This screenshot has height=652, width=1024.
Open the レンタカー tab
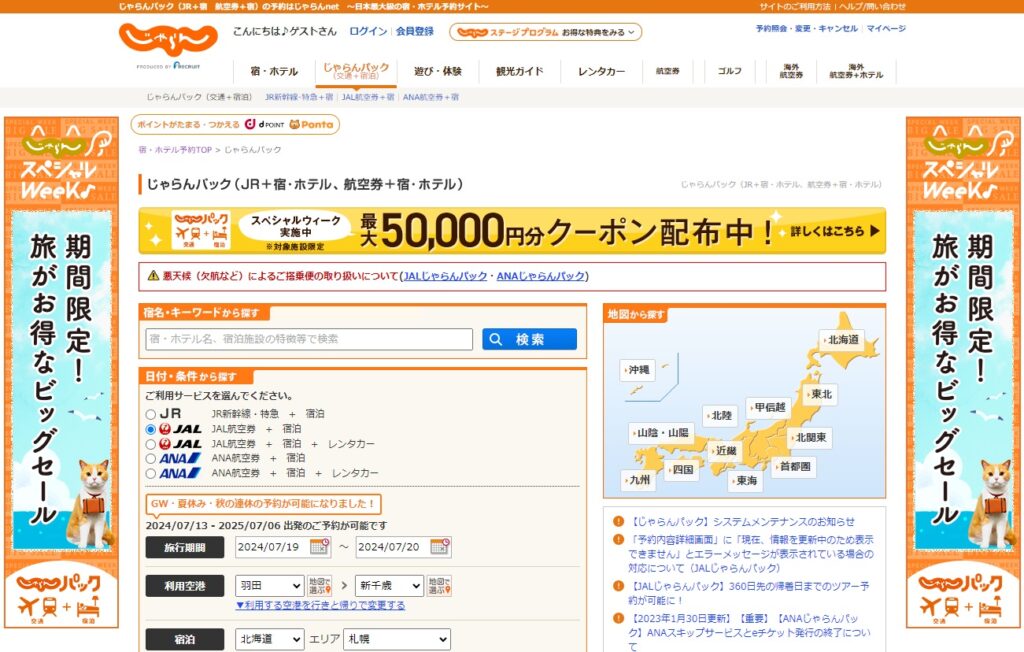pos(601,71)
